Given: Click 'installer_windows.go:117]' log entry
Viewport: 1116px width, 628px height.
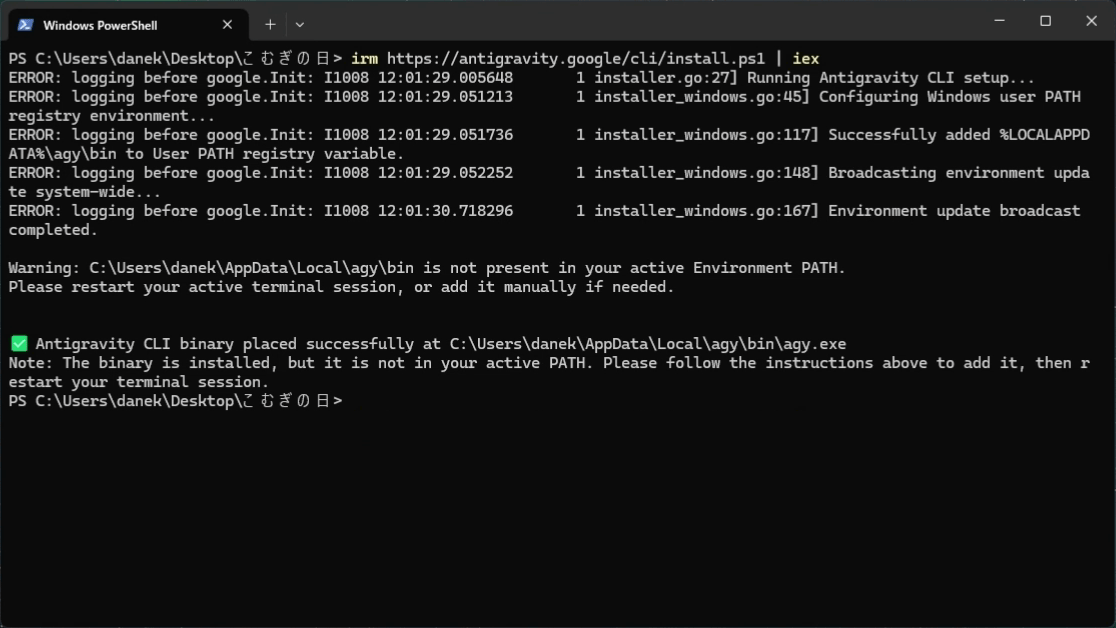Looking at the screenshot, I should (706, 135).
